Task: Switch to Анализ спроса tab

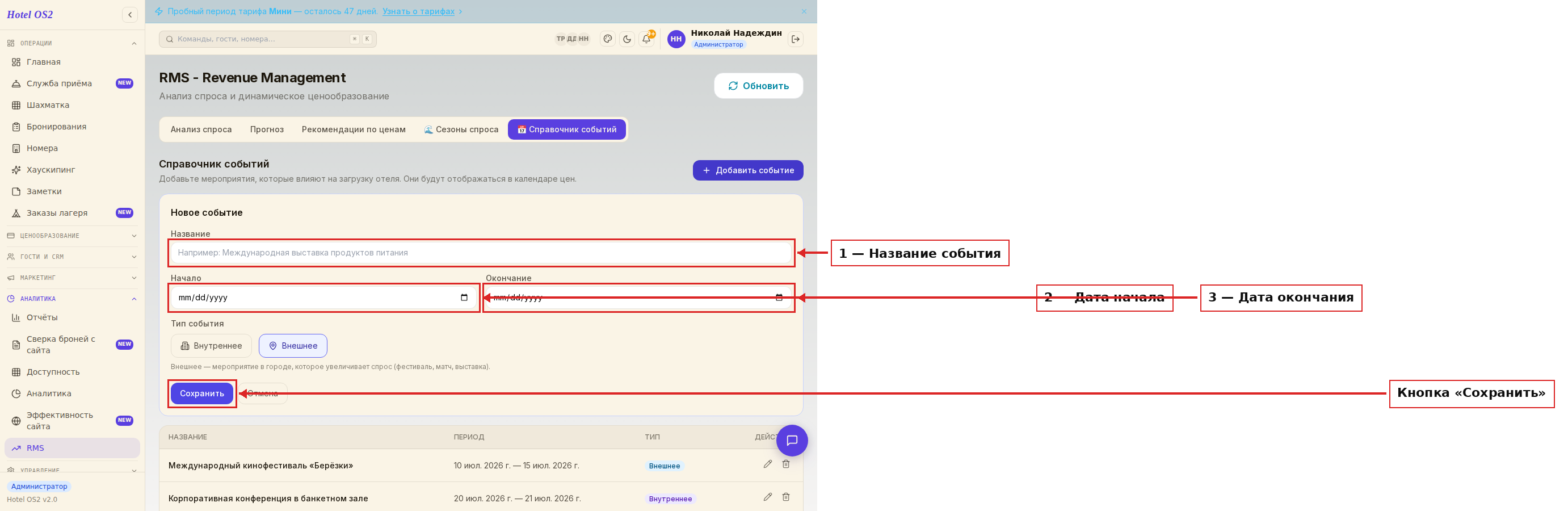Action: (x=201, y=129)
